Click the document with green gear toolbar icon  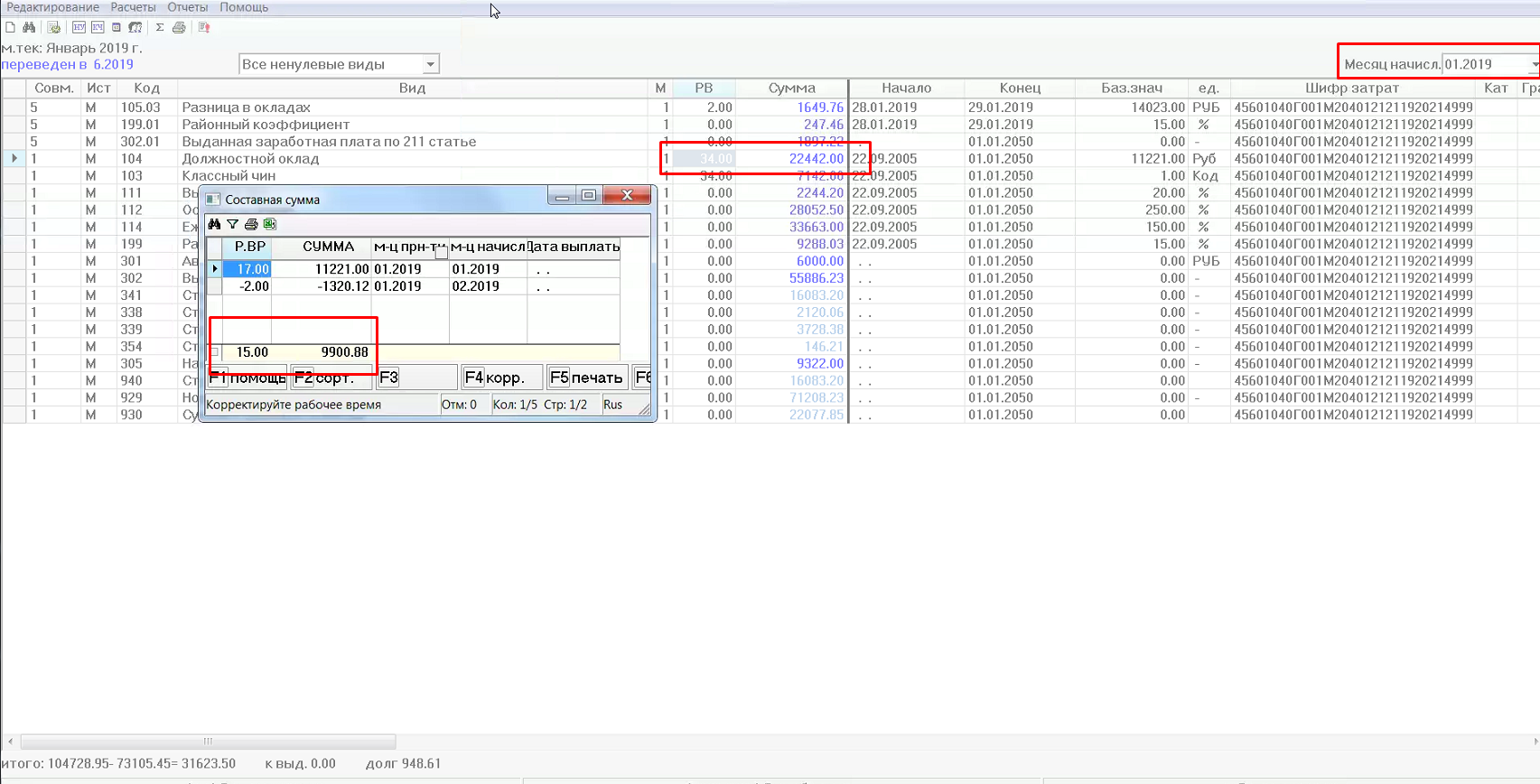[x=54, y=27]
